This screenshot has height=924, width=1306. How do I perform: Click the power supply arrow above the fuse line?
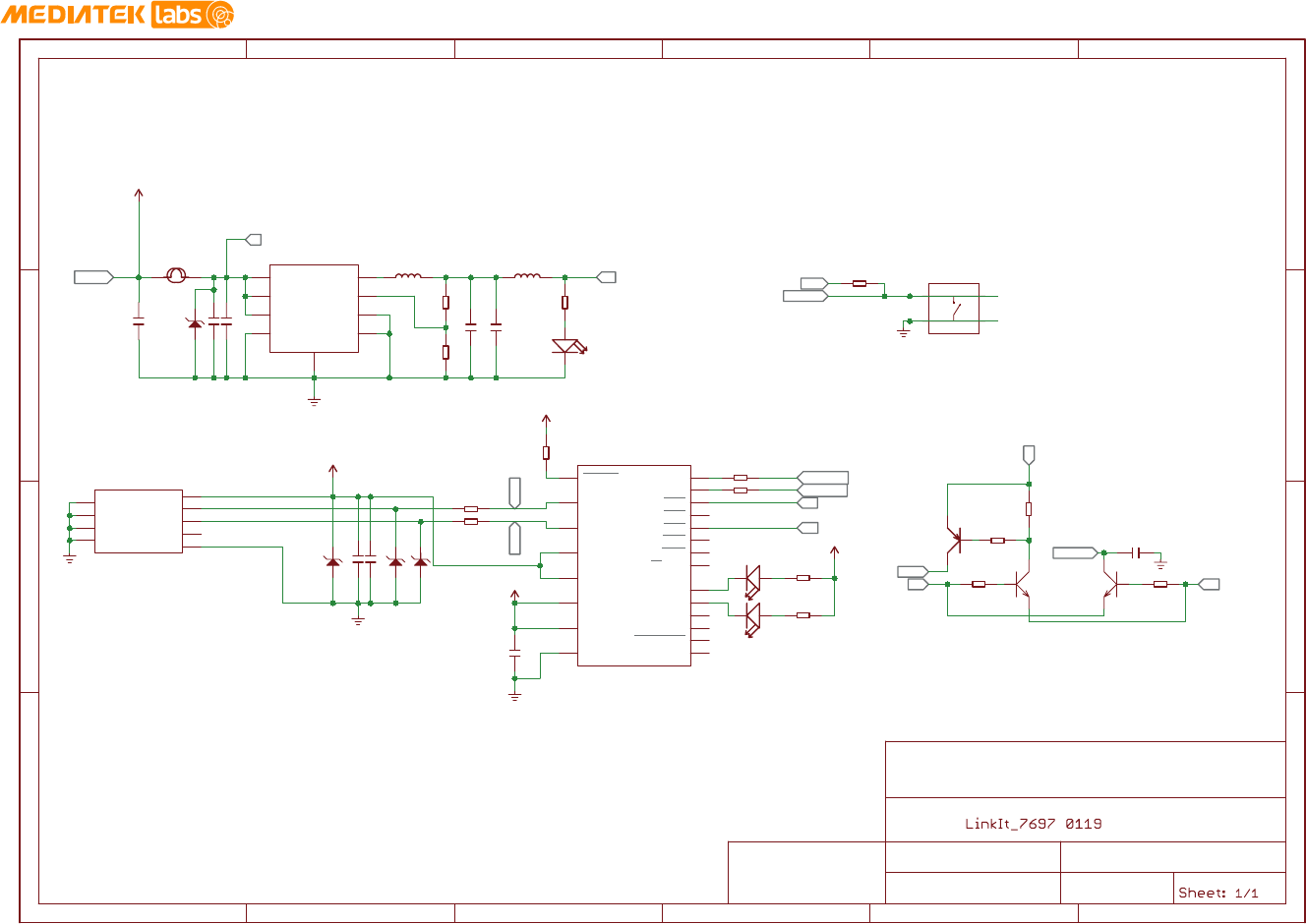tap(139, 195)
